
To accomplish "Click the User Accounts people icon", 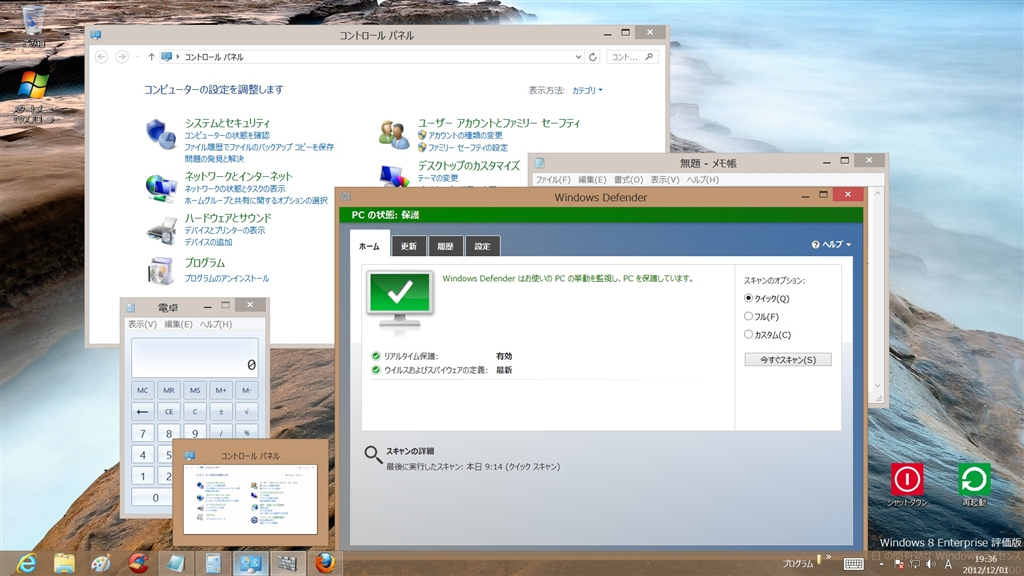I will tap(394, 134).
